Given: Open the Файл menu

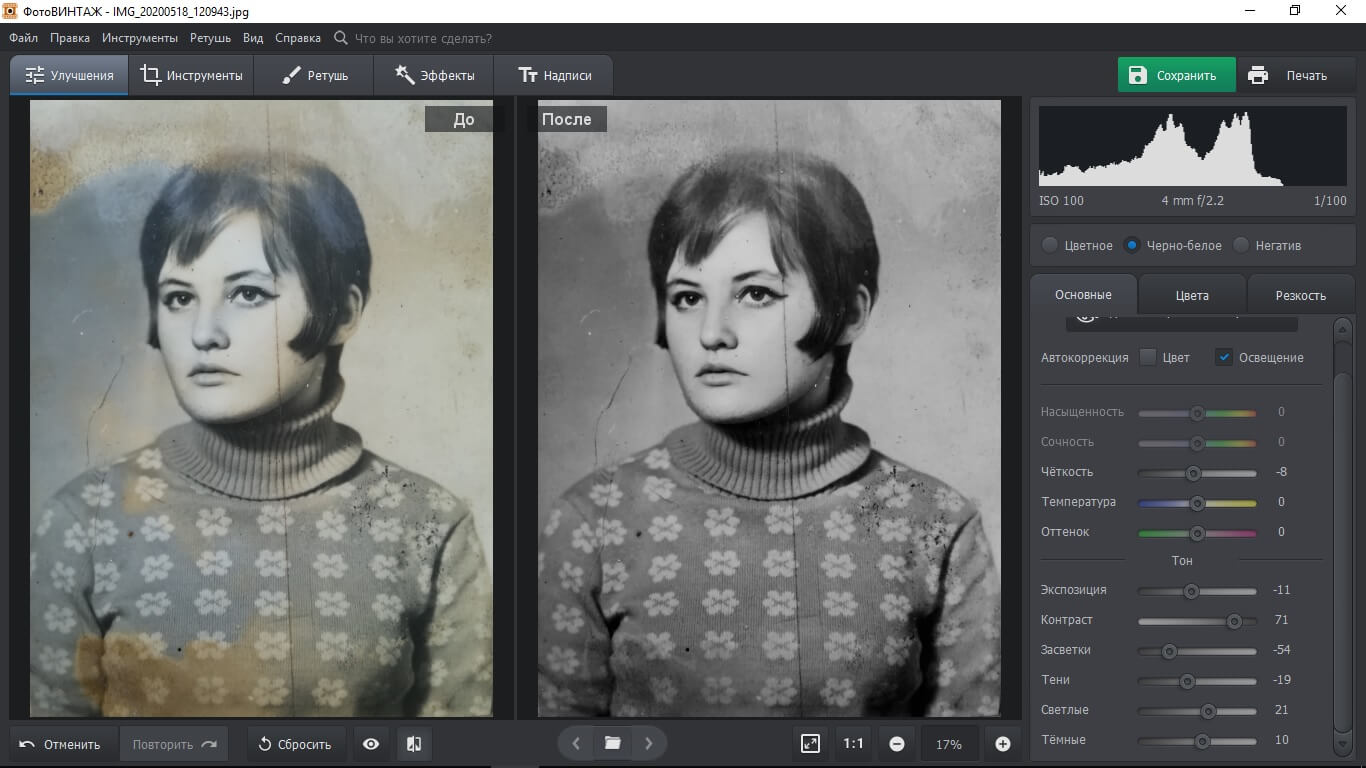Looking at the screenshot, I should [x=24, y=38].
